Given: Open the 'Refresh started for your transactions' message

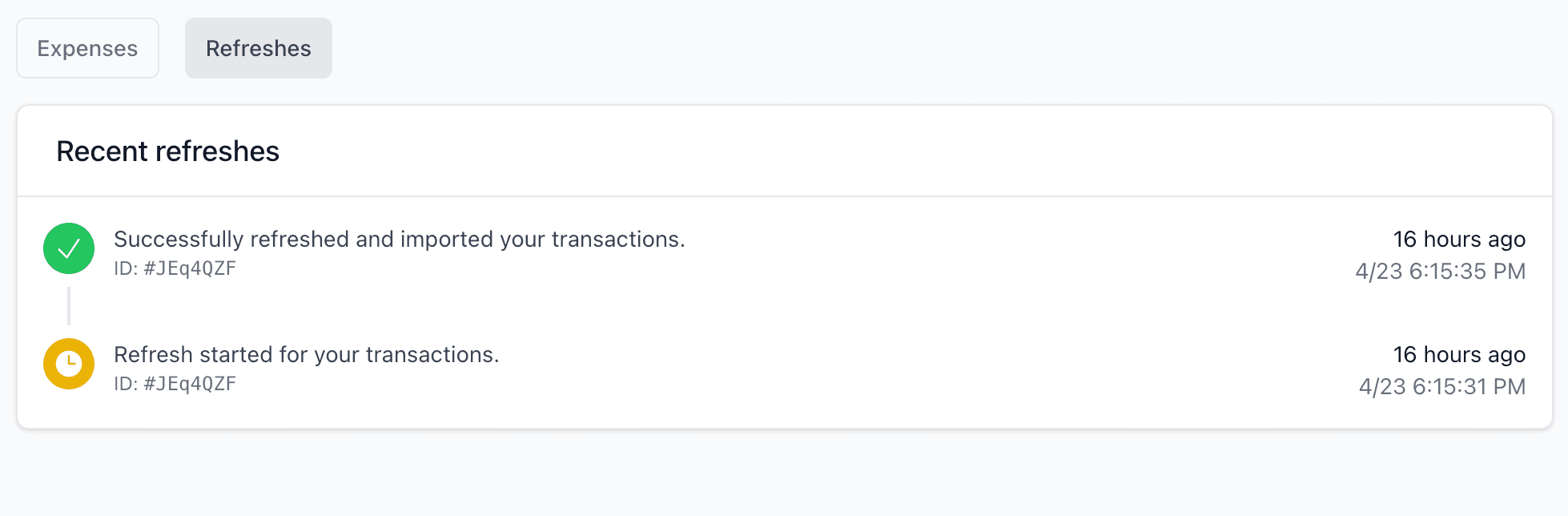Looking at the screenshot, I should 307,354.
